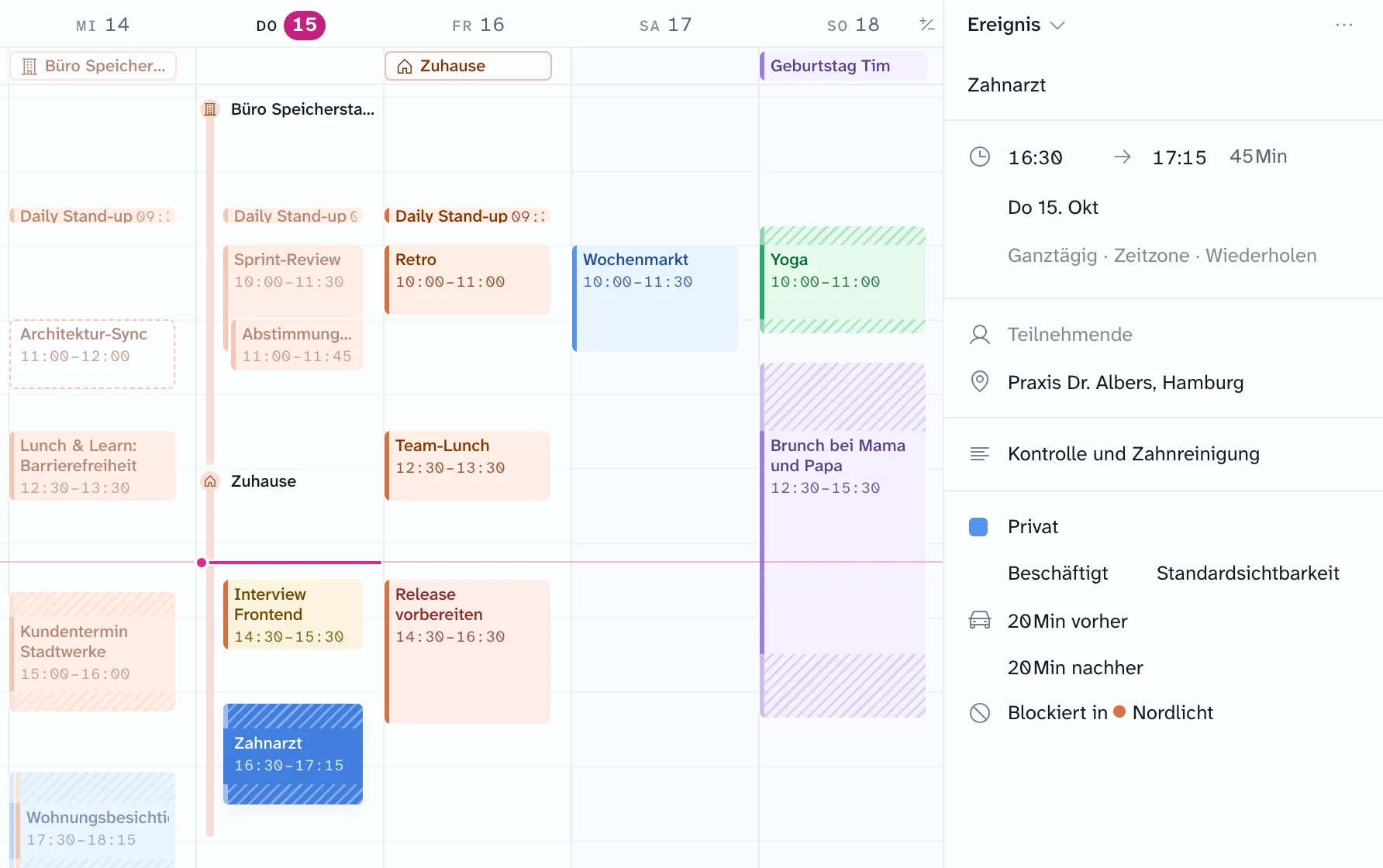Open the more options ellipsis menu
1383x868 pixels.
click(1344, 25)
